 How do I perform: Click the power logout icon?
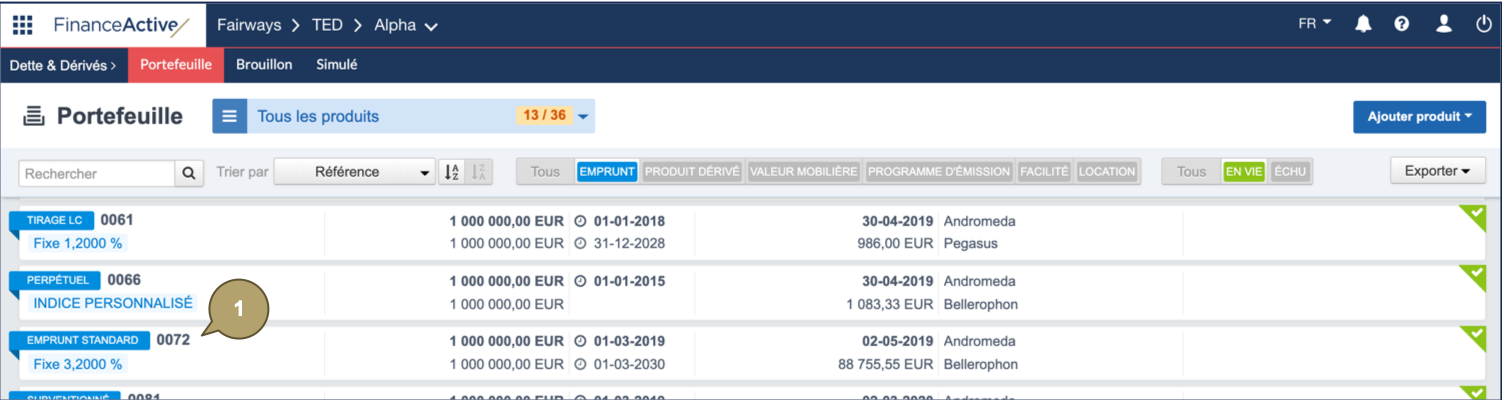(x=1483, y=25)
